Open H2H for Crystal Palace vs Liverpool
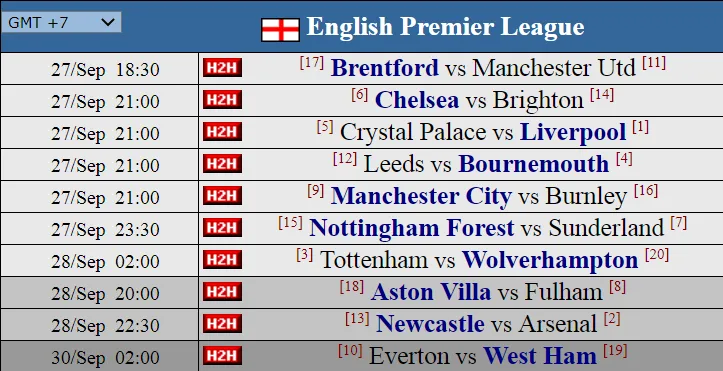 coord(222,132)
